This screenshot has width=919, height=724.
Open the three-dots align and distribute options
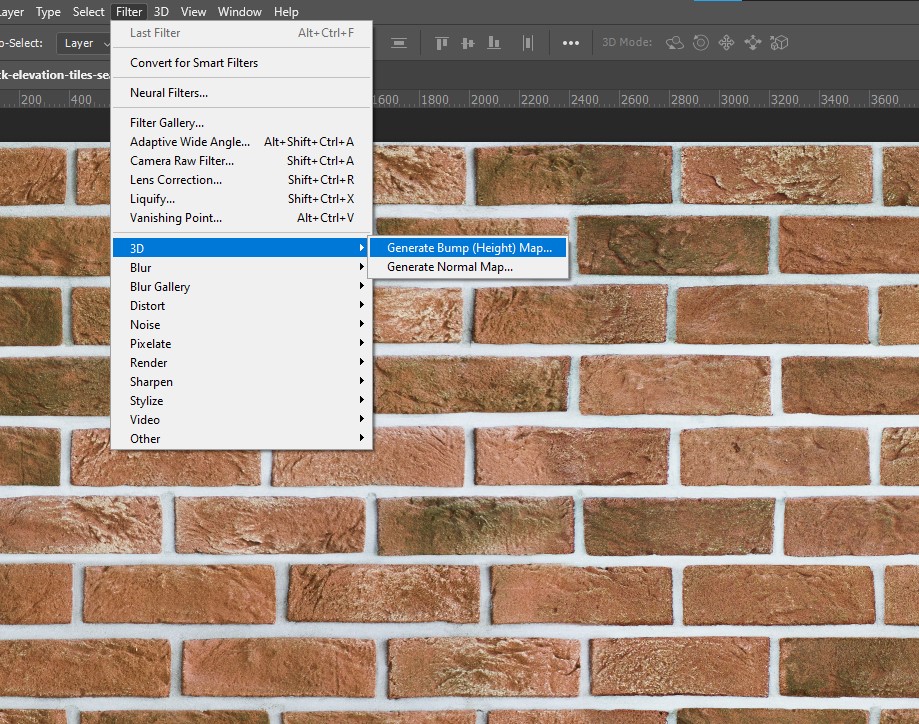point(571,43)
